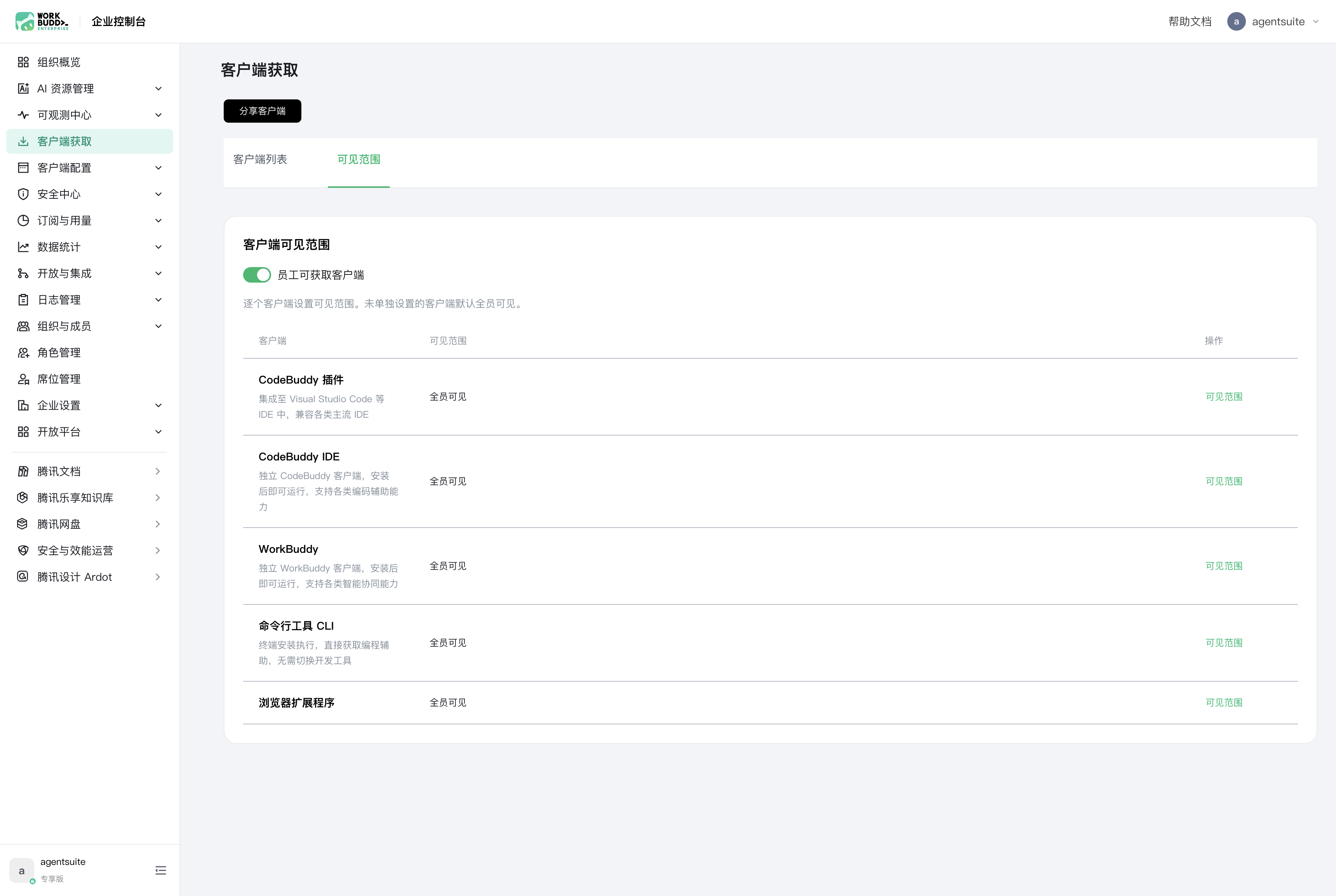This screenshot has width=1336, height=896.
Task: Click the AI 资源管理 sidebar icon
Action: [23, 89]
